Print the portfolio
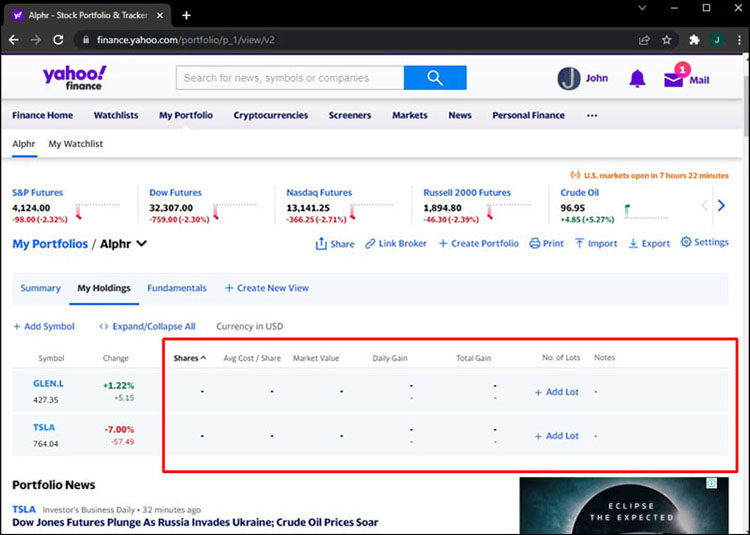This screenshot has width=750, height=535. [547, 243]
